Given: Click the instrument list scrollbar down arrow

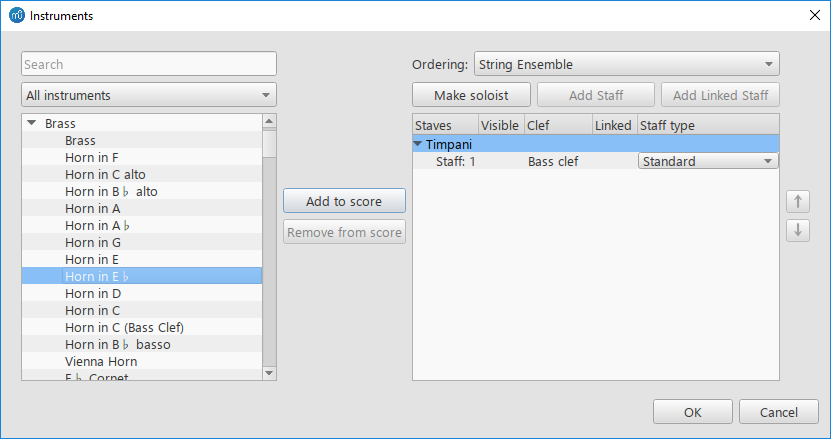Looking at the screenshot, I should pyautogui.click(x=269, y=372).
